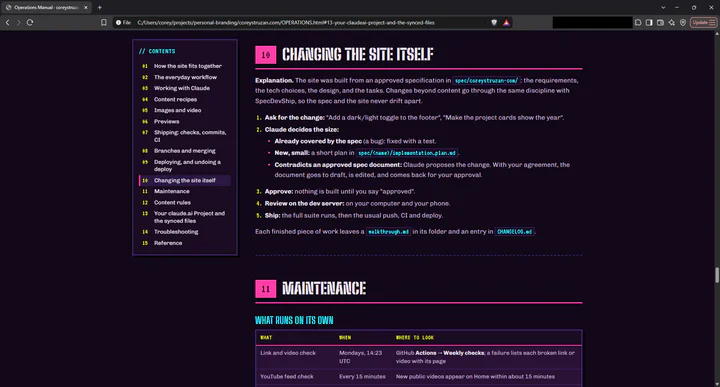Open the tab search dropdown chevron

tap(663, 7)
